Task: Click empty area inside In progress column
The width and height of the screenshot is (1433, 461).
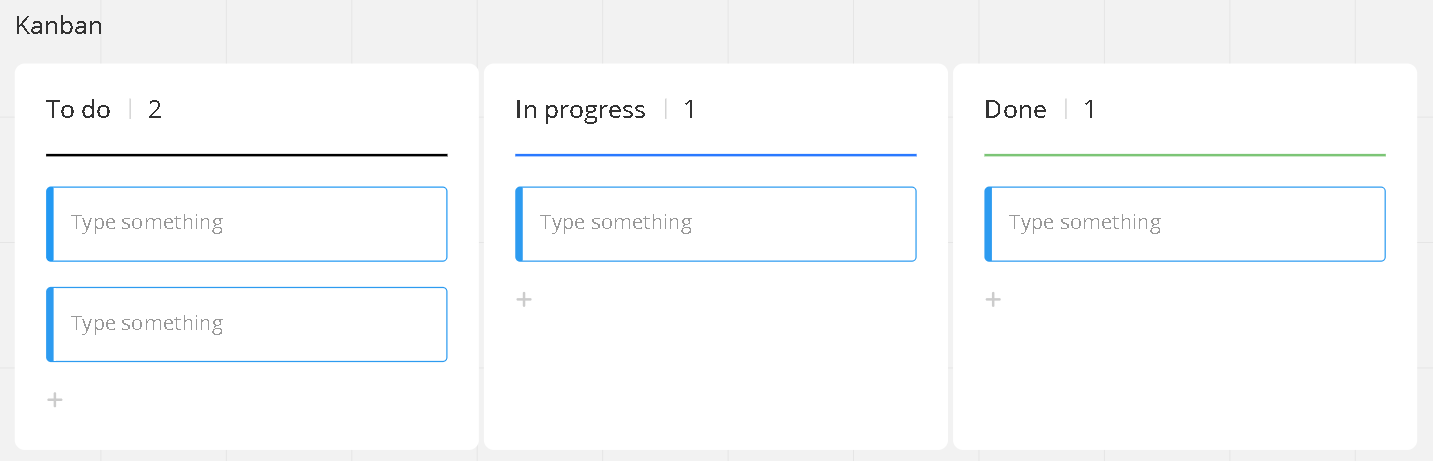Action: tap(716, 380)
